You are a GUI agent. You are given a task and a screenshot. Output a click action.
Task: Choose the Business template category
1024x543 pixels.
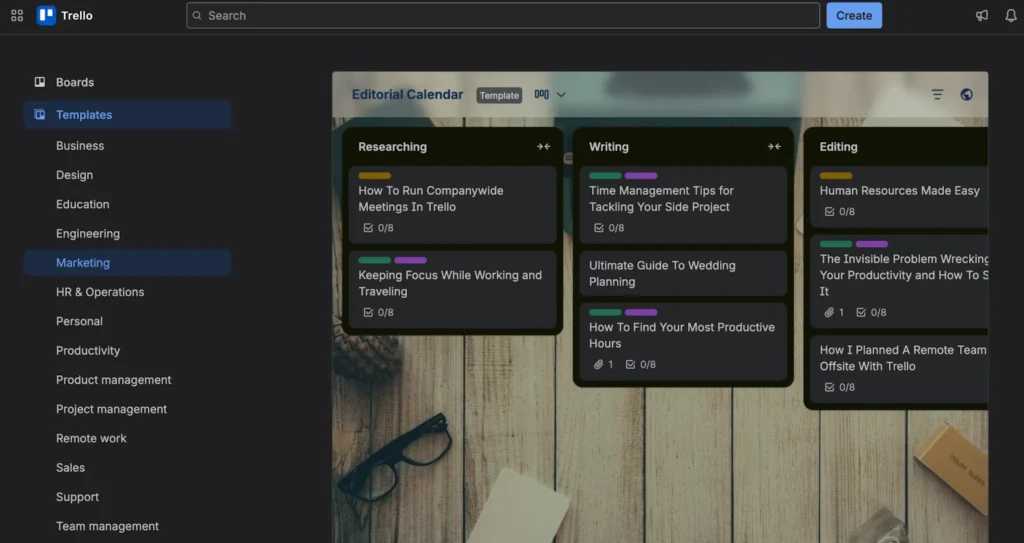tap(80, 146)
